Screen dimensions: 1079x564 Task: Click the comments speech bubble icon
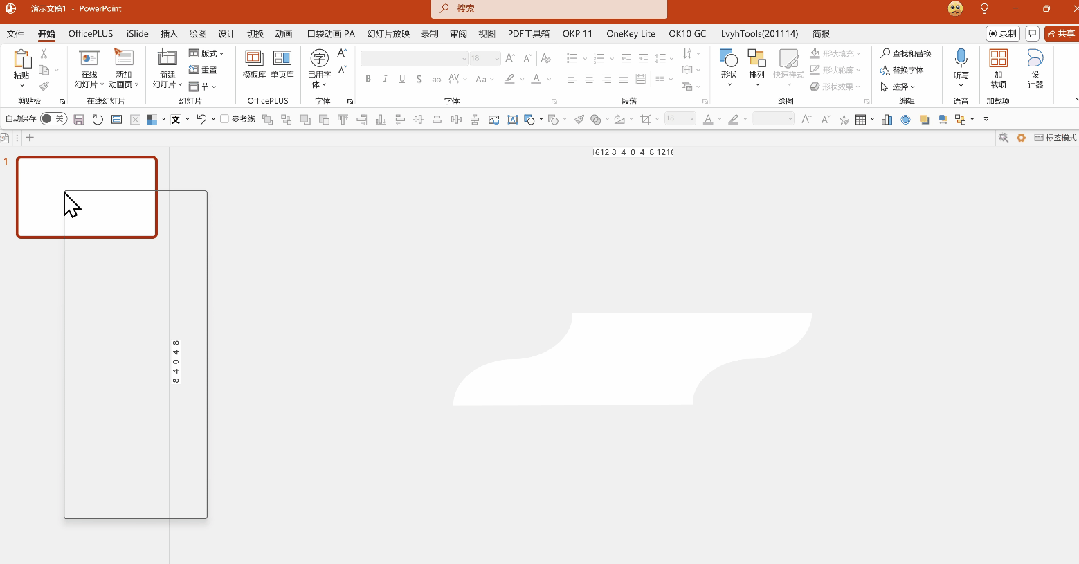click(1032, 33)
